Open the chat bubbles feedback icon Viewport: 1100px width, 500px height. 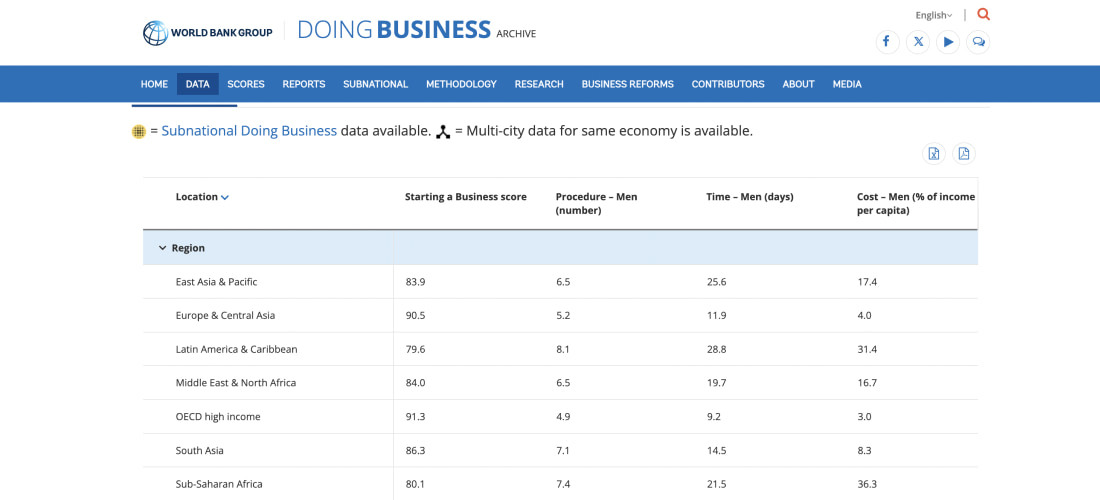(x=978, y=42)
